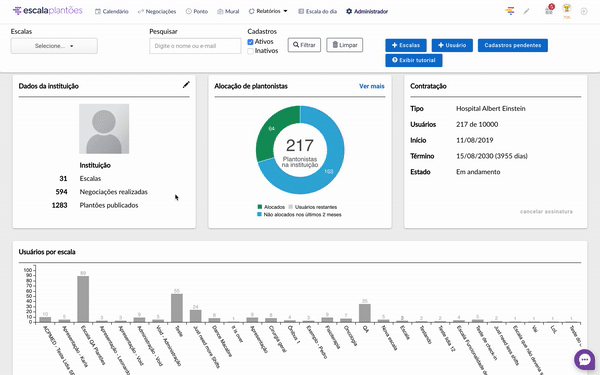
Task: Open the Escalas Selecione dropdown
Action: tap(54, 46)
